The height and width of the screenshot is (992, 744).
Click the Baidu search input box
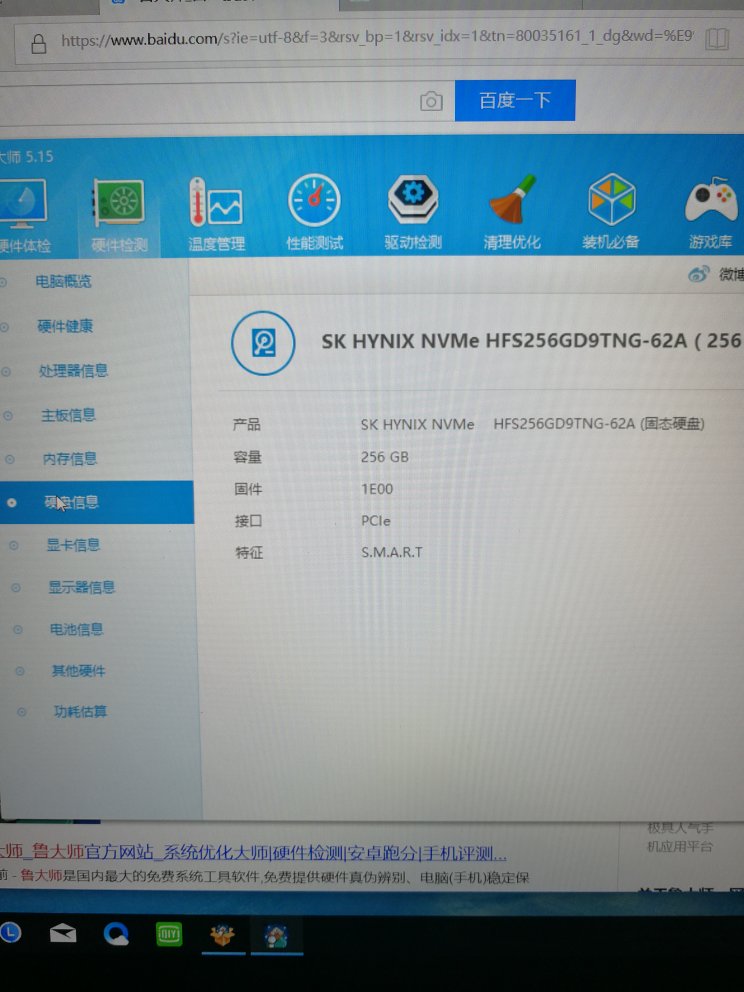[209, 101]
